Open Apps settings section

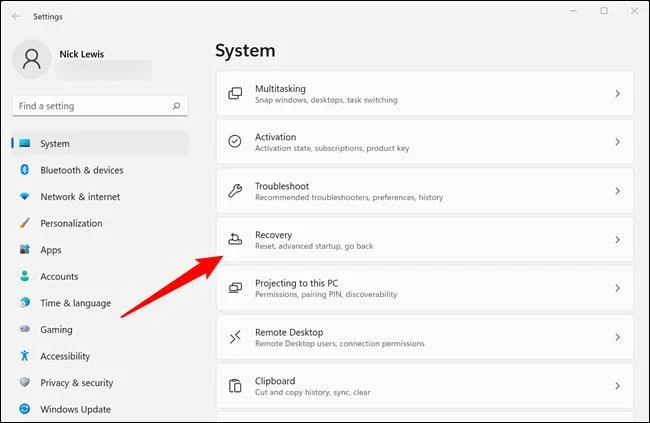(x=100, y=250)
